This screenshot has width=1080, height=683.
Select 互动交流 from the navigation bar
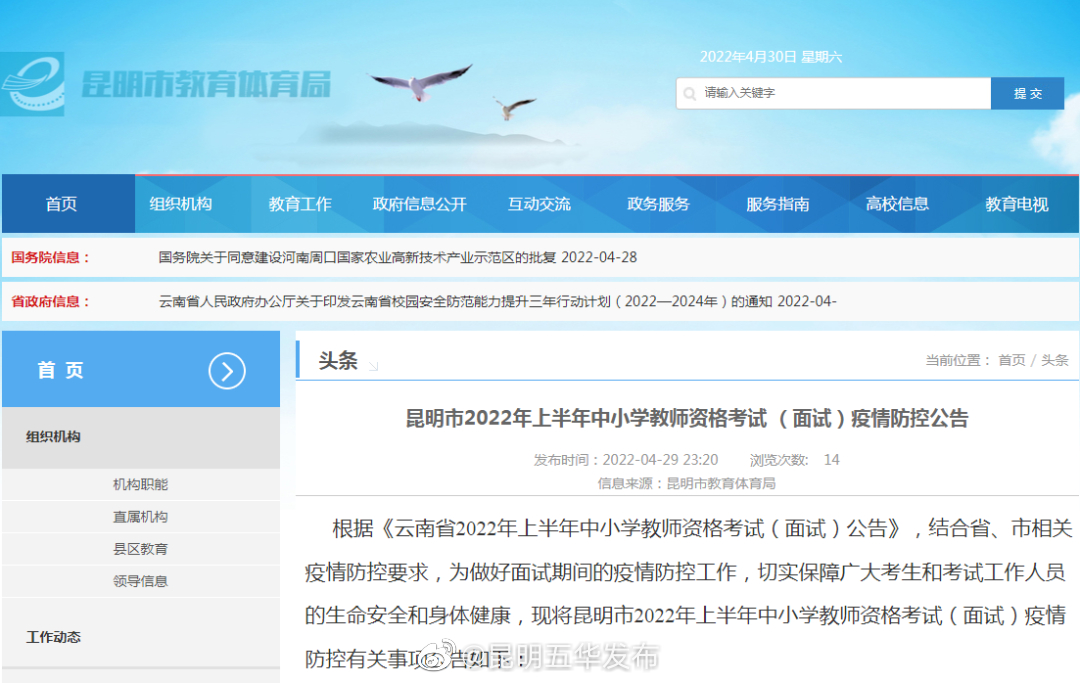coord(539,203)
